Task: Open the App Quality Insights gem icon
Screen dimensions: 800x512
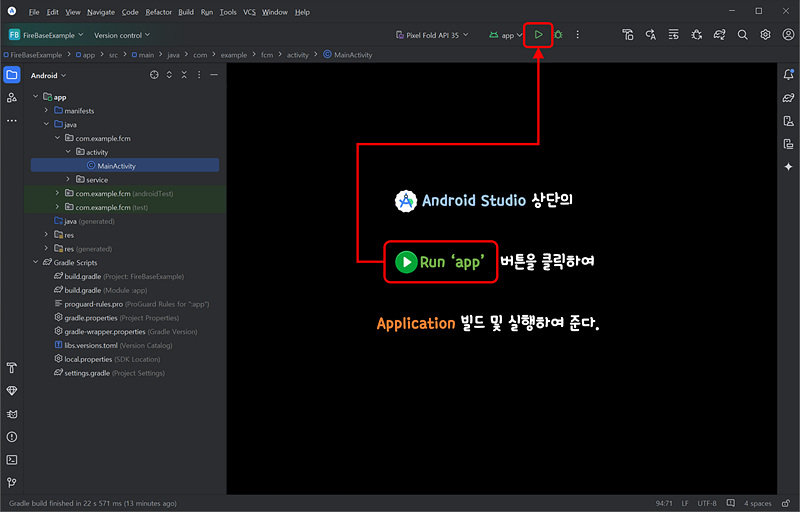Action: [12, 391]
